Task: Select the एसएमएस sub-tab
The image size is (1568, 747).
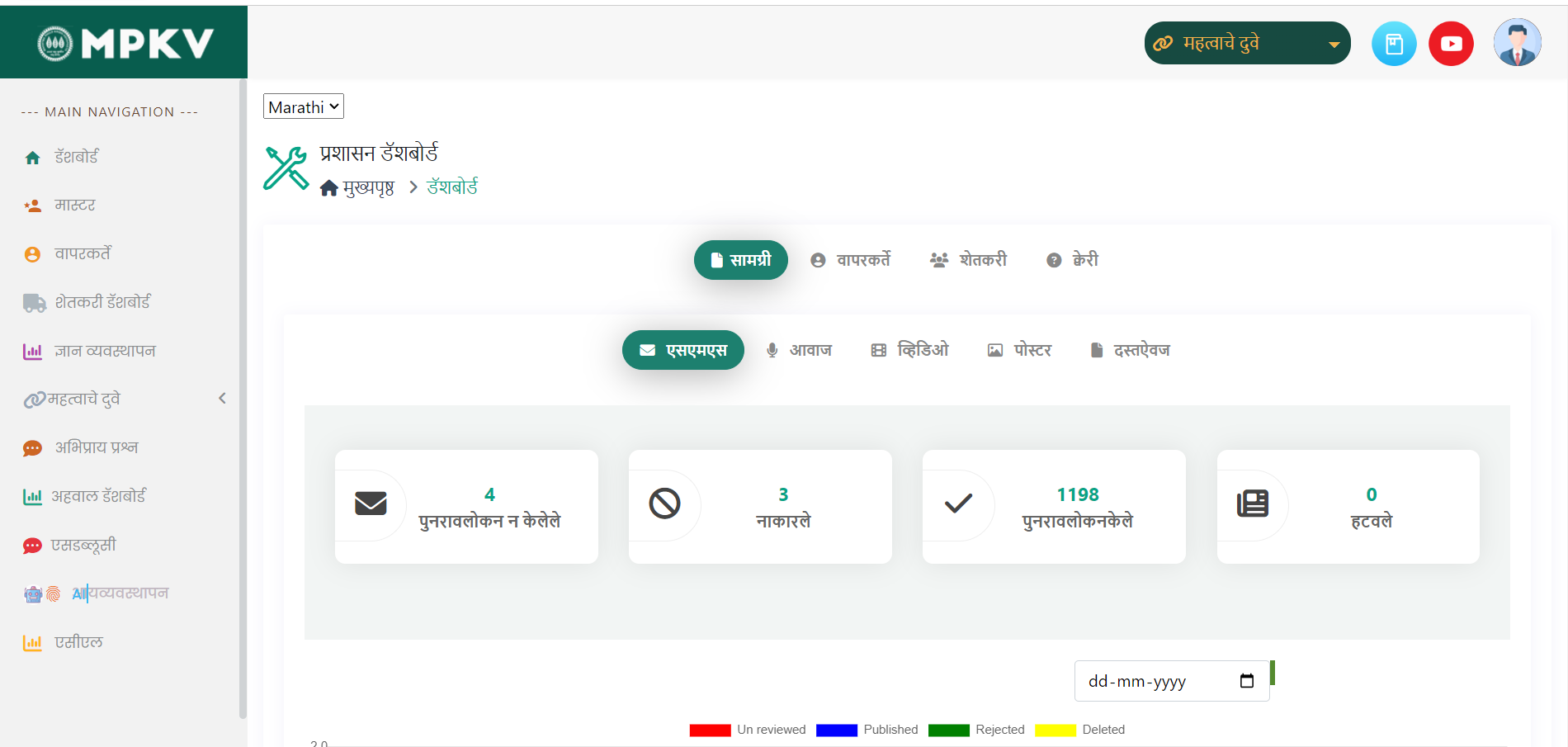Action: pyautogui.click(x=682, y=350)
